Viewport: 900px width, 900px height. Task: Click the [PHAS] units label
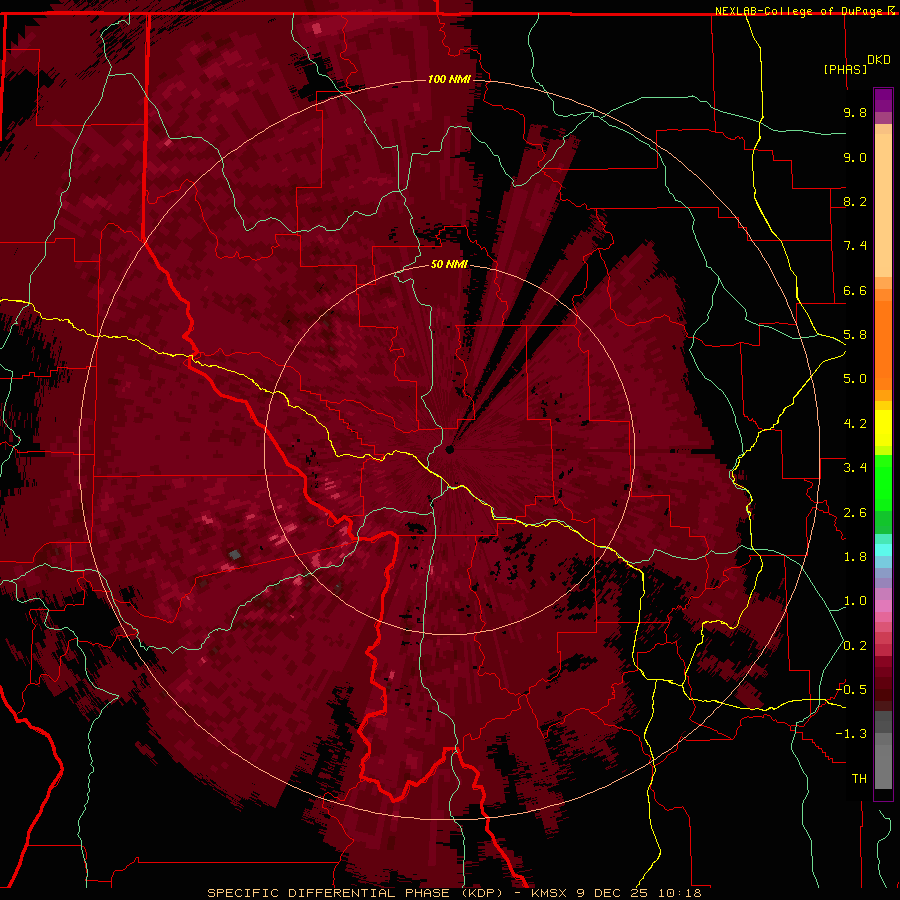point(845,69)
